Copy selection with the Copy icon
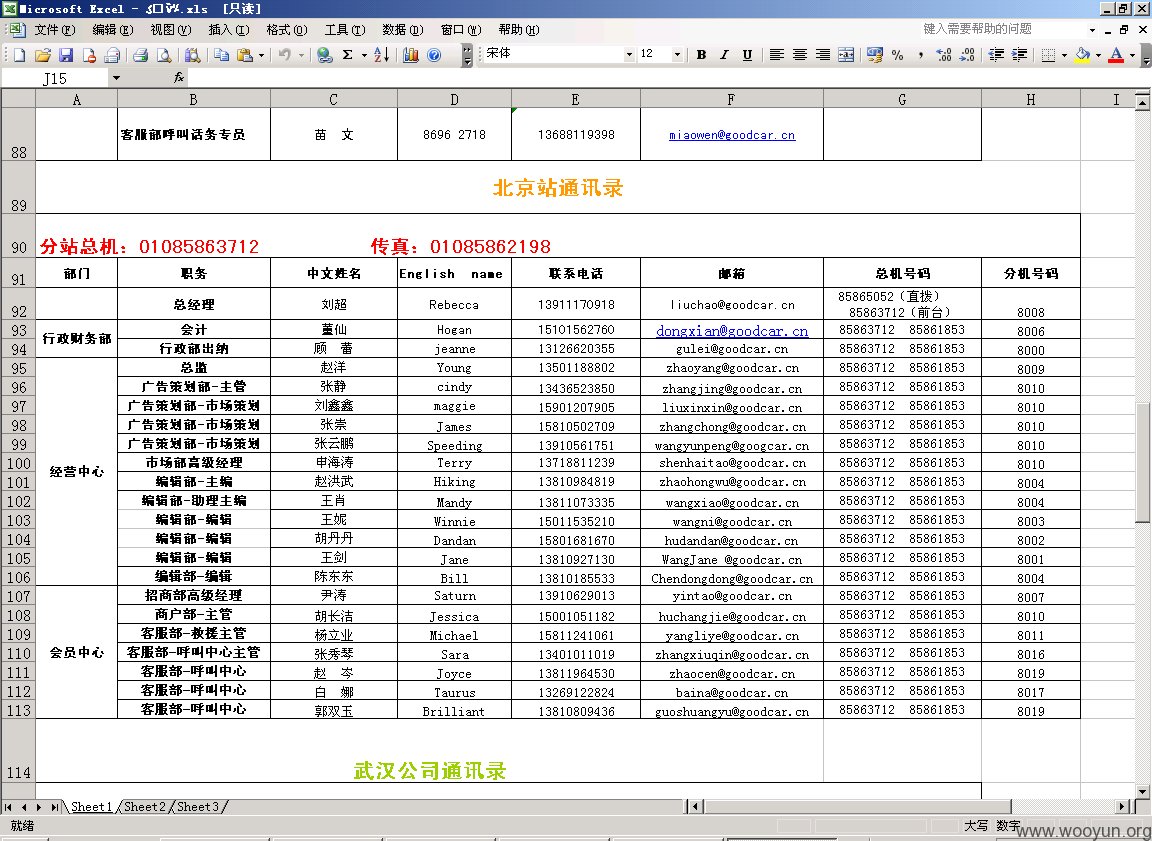1152x841 pixels. pyautogui.click(x=221, y=55)
